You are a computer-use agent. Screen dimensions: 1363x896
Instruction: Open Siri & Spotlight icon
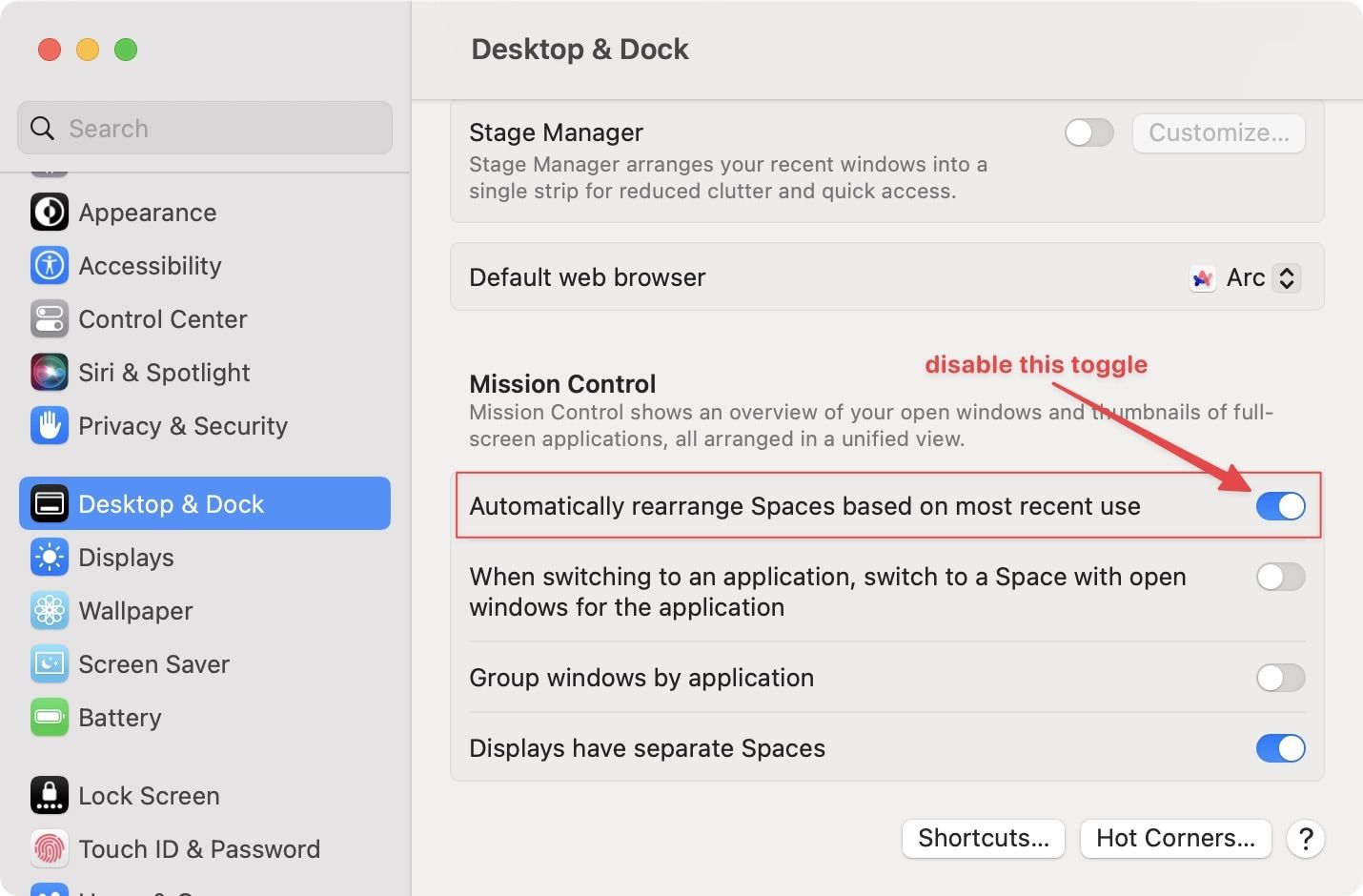click(50, 373)
